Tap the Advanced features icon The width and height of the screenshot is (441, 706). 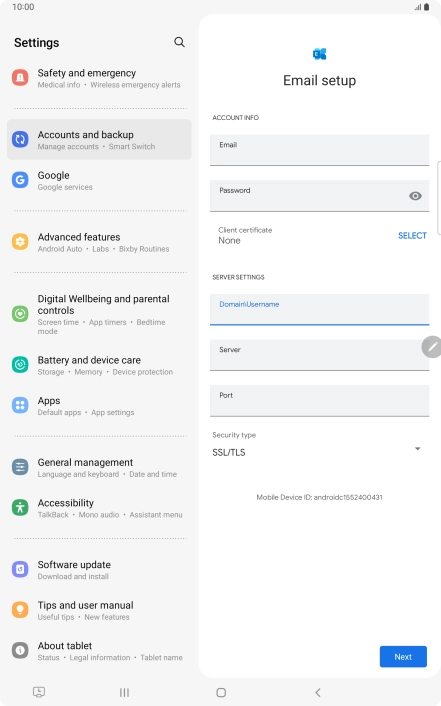(20, 242)
